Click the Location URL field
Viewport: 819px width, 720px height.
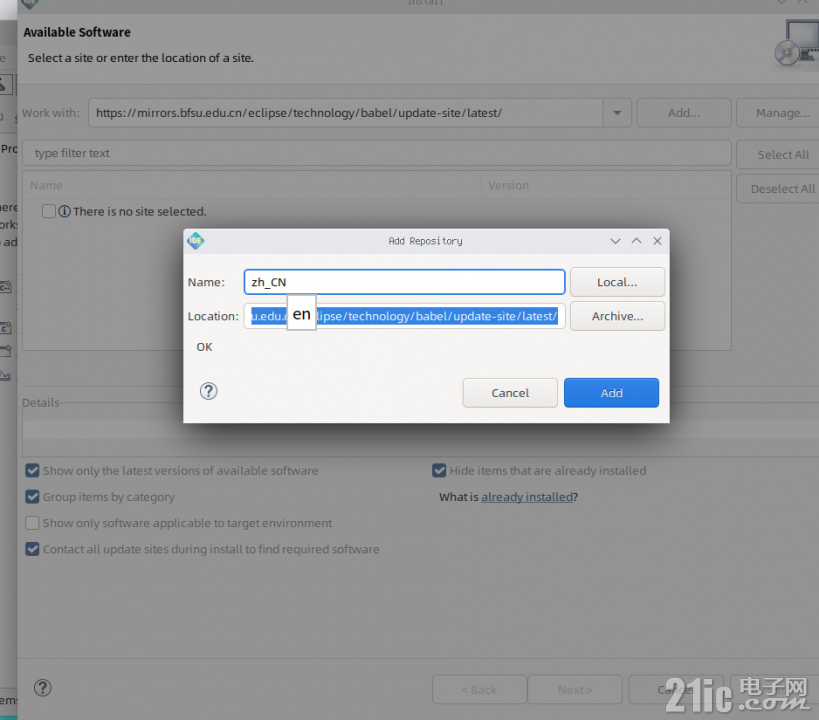pyautogui.click(x=404, y=316)
